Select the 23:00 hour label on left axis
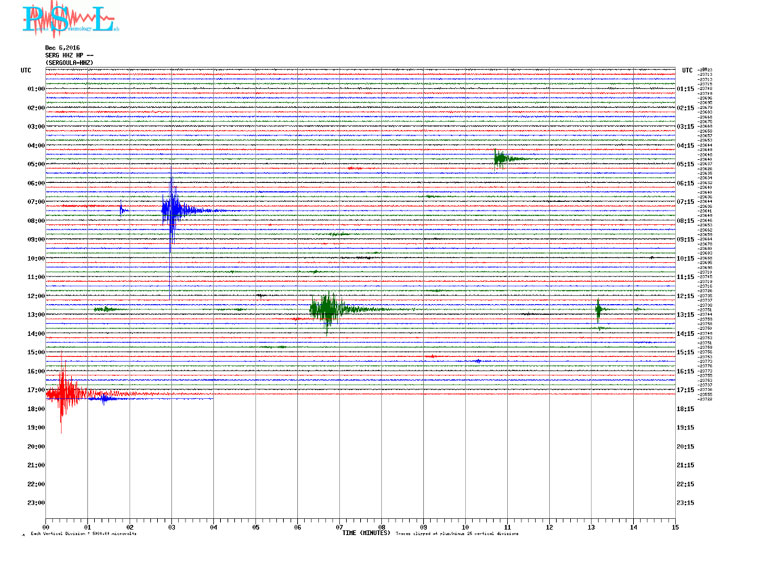 coord(35,503)
